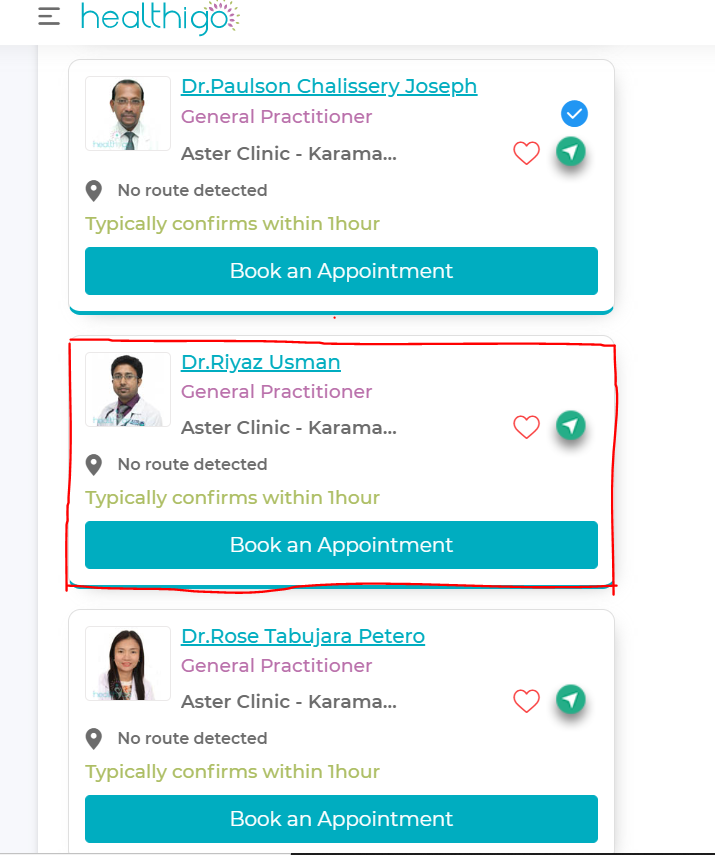Open directions for Dr.Rose Tabujara Petero
This screenshot has width=715, height=855.
pyautogui.click(x=570, y=700)
